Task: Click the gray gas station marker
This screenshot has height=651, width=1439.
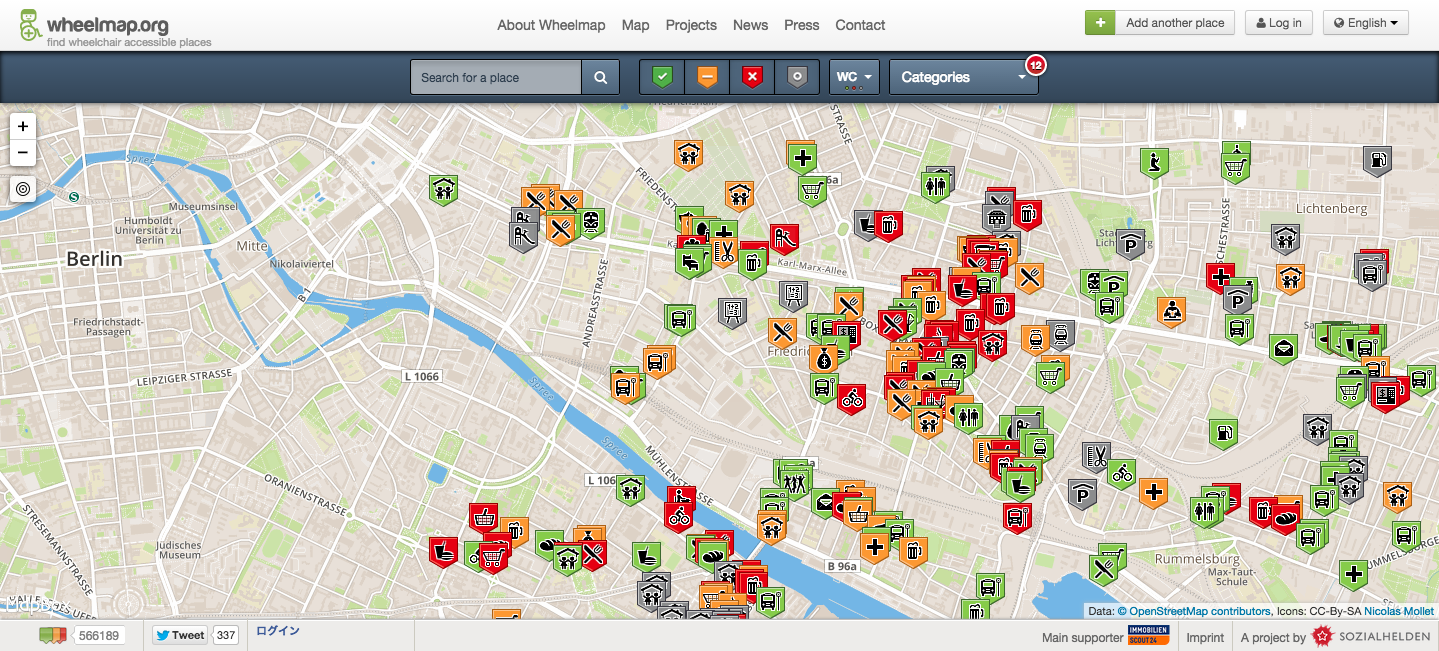Action: coord(1378,160)
